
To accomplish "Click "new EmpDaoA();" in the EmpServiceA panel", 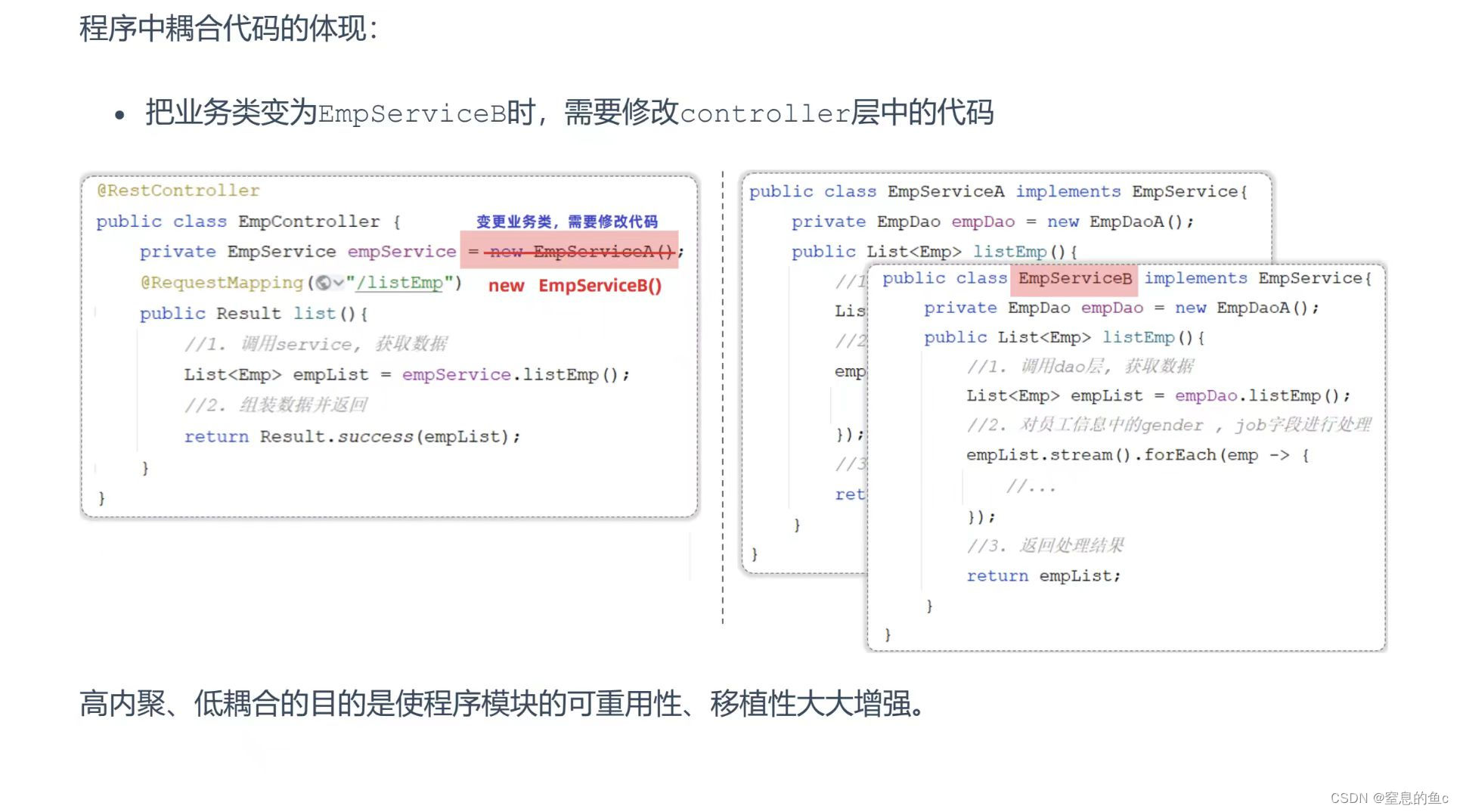I will (x=1121, y=222).
